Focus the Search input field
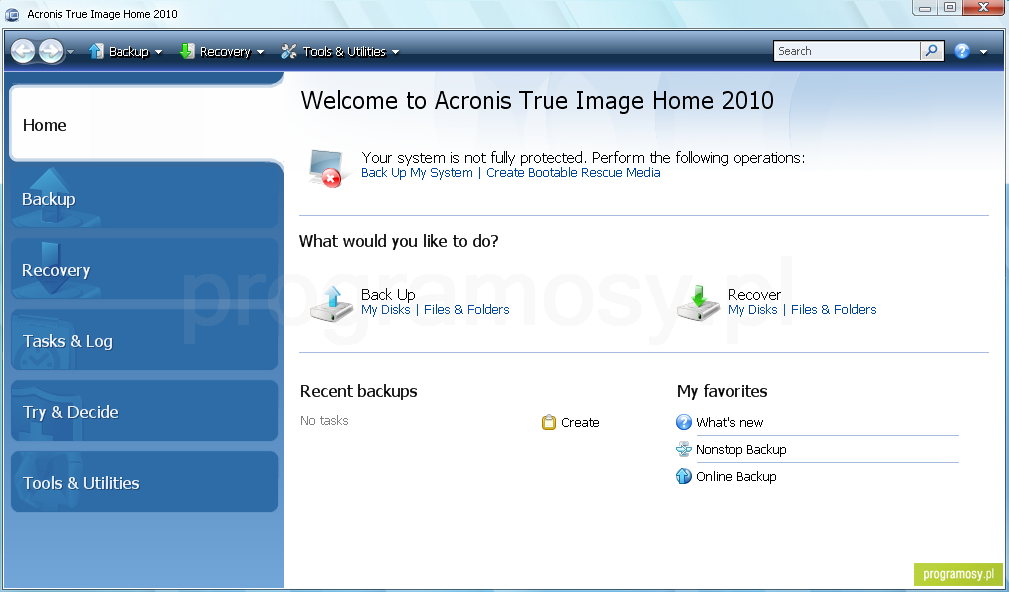The height and width of the screenshot is (592, 1009). pyautogui.click(x=847, y=51)
